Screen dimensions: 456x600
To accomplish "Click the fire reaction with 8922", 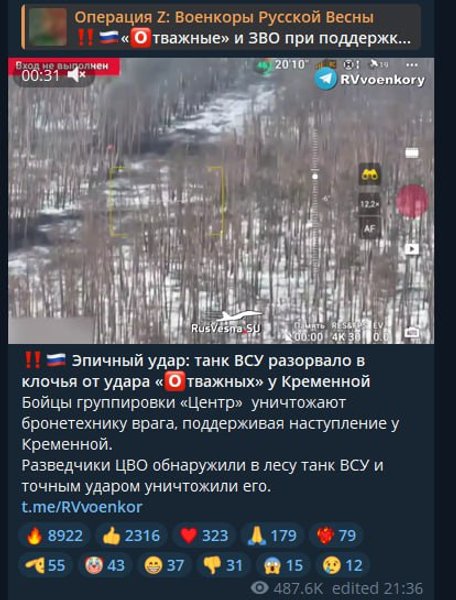I will click(54, 536).
